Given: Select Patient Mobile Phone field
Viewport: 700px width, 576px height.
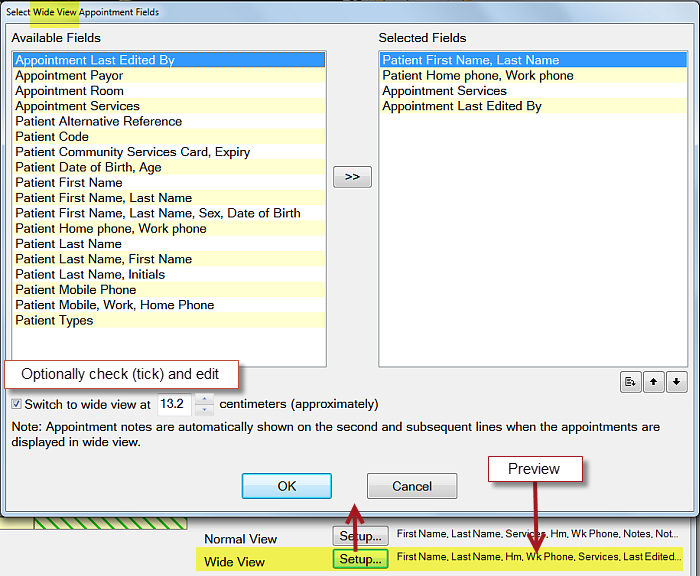Looking at the screenshot, I should pyautogui.click(x=169, y=290).
